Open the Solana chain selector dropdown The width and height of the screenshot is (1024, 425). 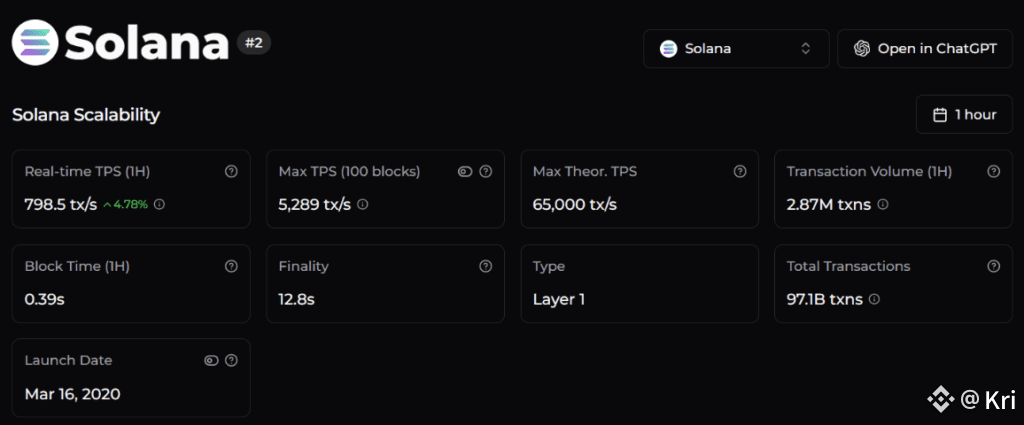(x=735, y=48)
